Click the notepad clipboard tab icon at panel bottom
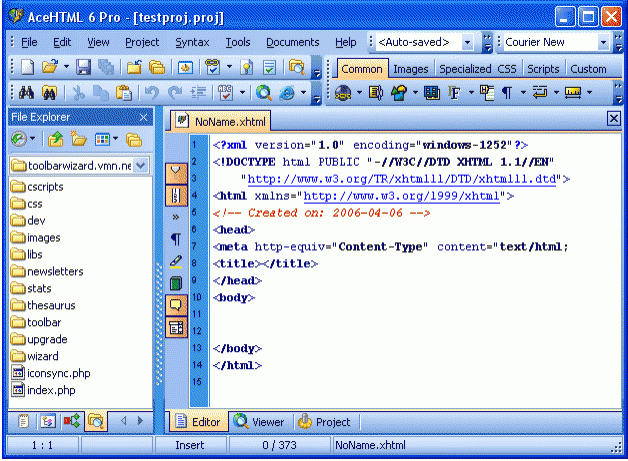Viewport: 628px width, 461px height. coord(23,421)
